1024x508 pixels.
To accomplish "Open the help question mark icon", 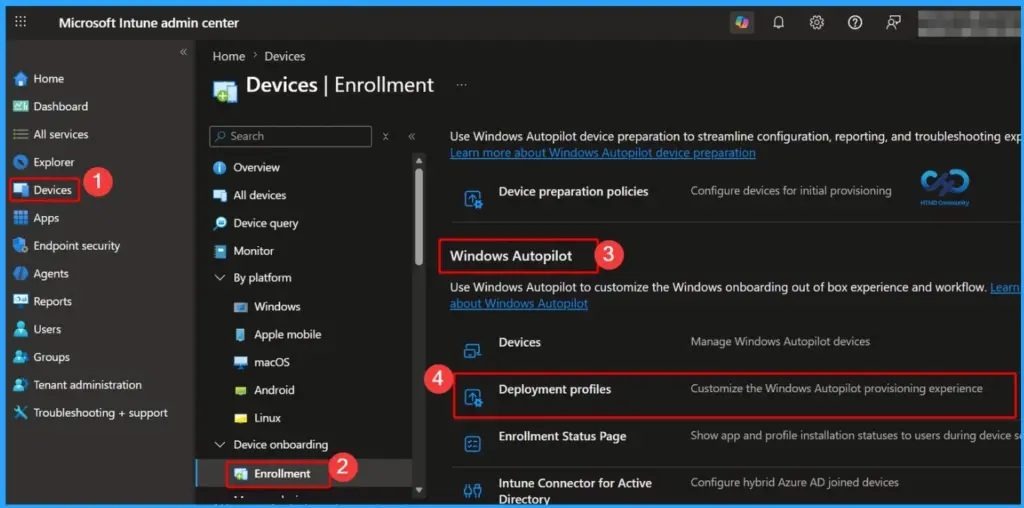I will pyautogui.click(x=855, y=23).
